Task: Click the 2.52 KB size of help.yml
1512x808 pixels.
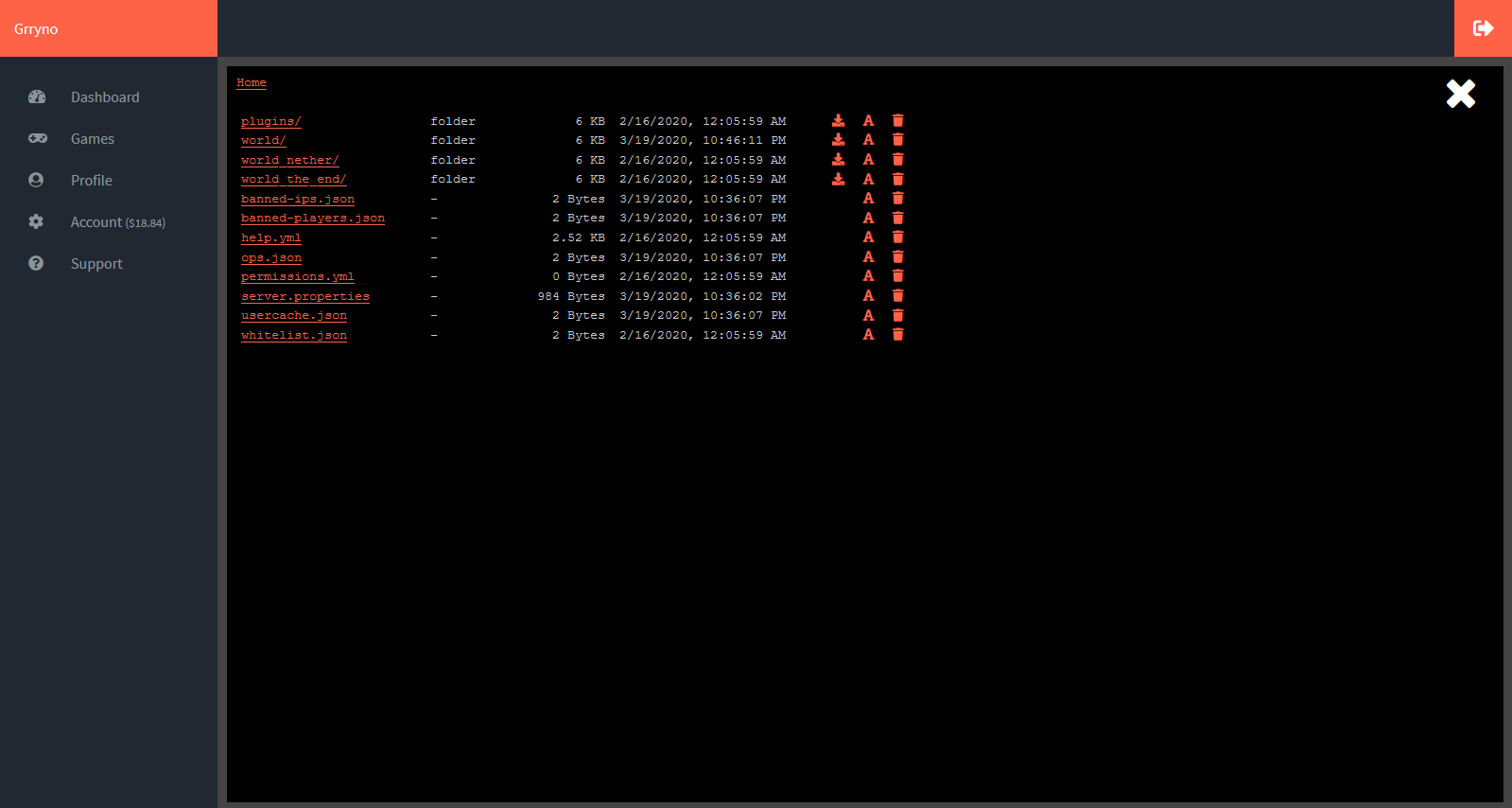Action: pos(579,237)
